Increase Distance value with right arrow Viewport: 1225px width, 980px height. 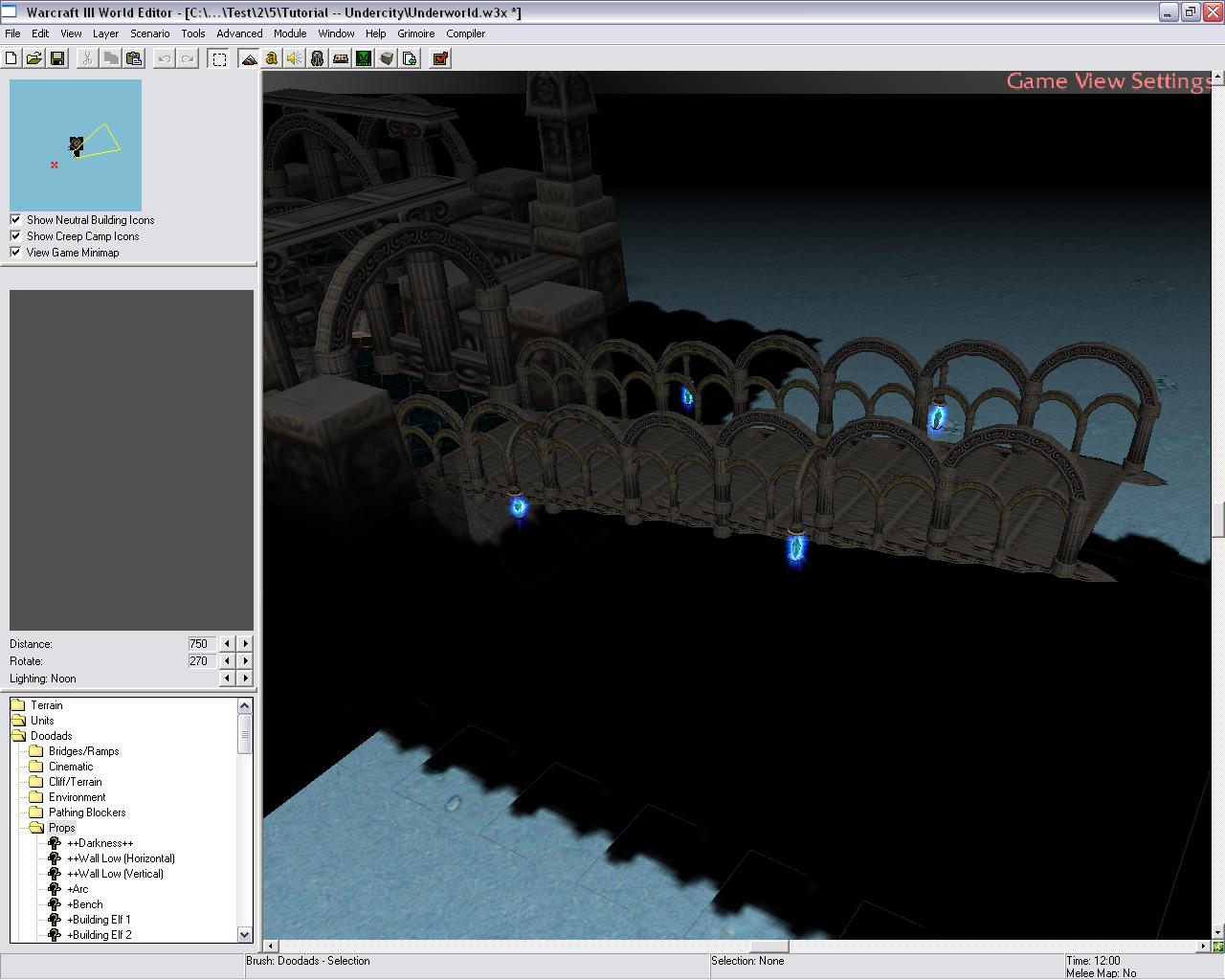[245, 644]
